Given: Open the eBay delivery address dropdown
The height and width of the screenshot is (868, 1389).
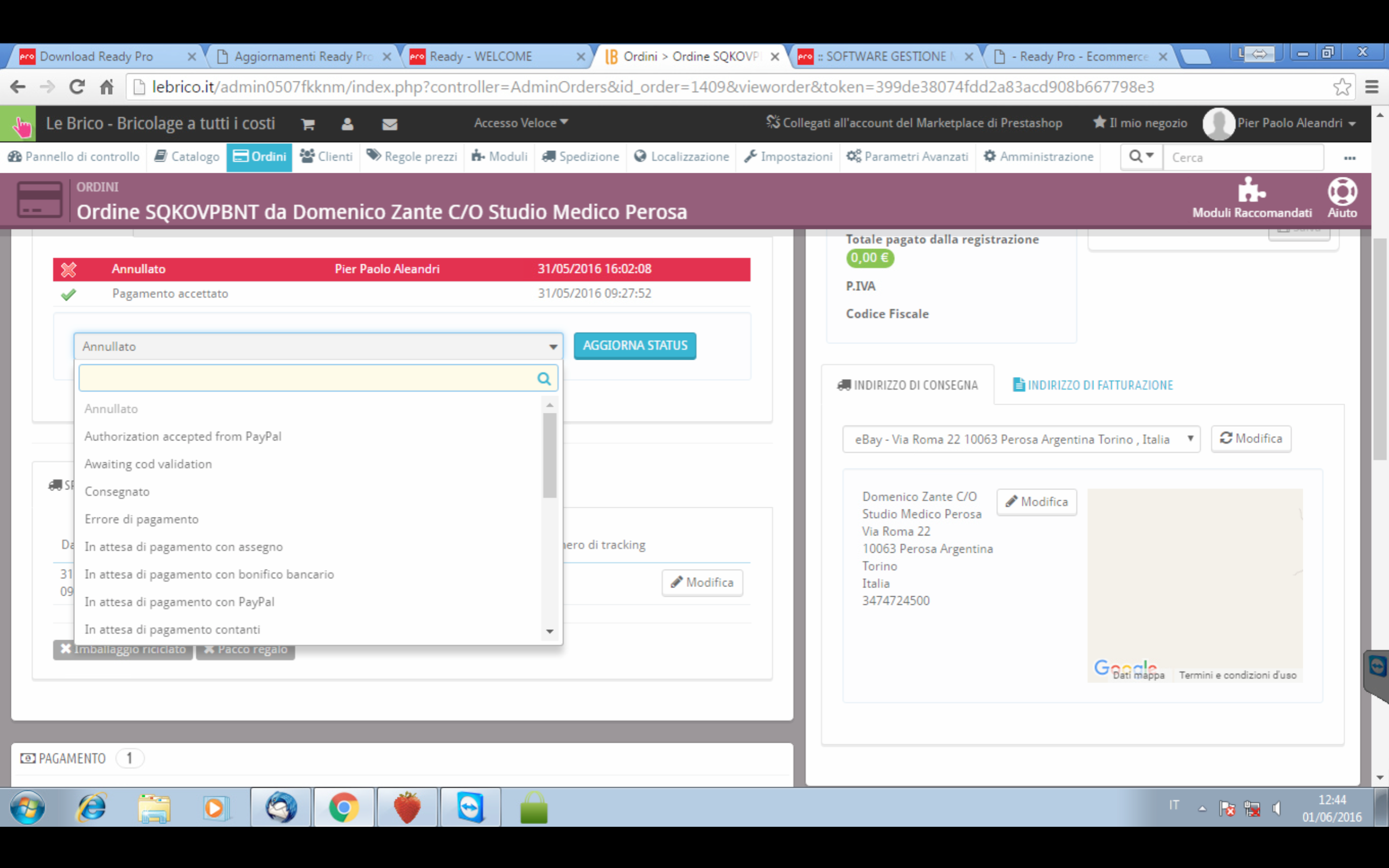Looking at the screenshot, I should [x=1021, y=439].
